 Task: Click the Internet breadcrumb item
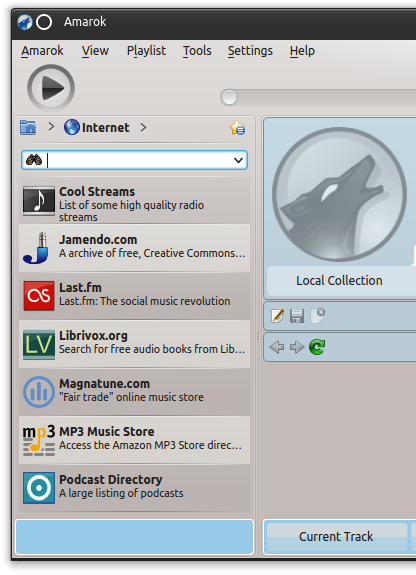tap(97, 127)
